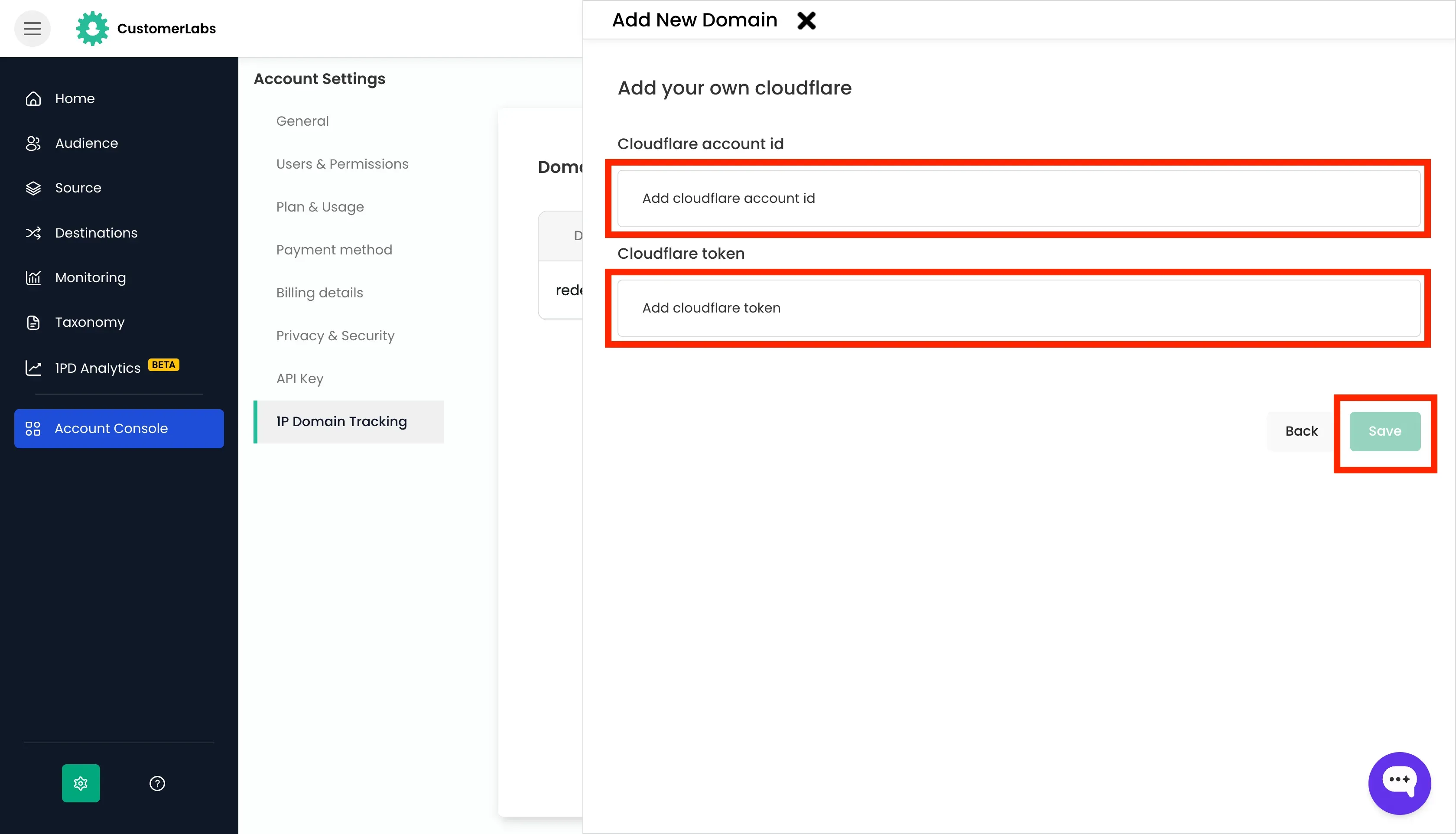Screen dimensions: 1456x834
Task: Select 1P Domain Tracking tab
Action: tap(349, 422)
